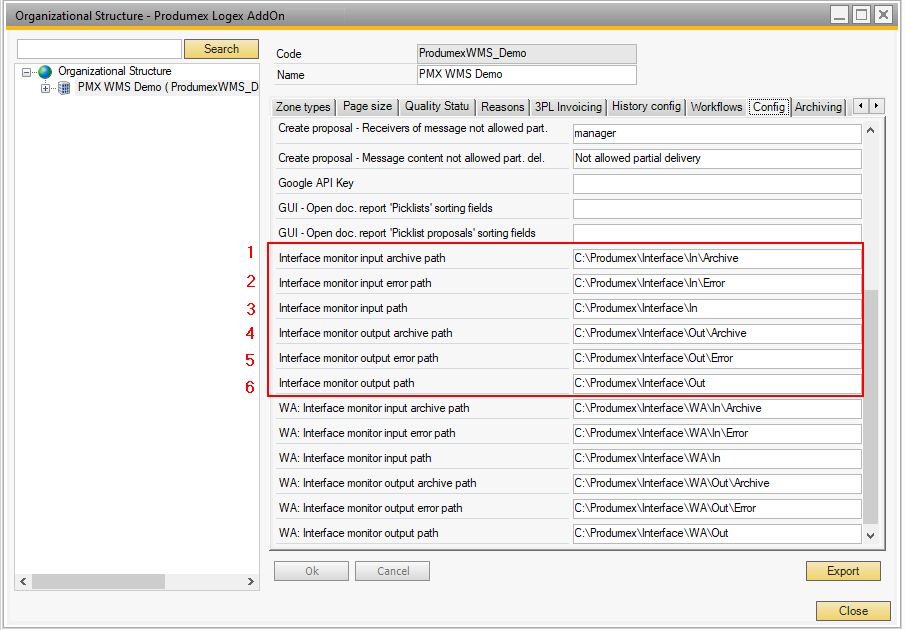The image size is (905, 630).
Task: Click the Organizational Structure globe icon
Action: coord(45,72)
